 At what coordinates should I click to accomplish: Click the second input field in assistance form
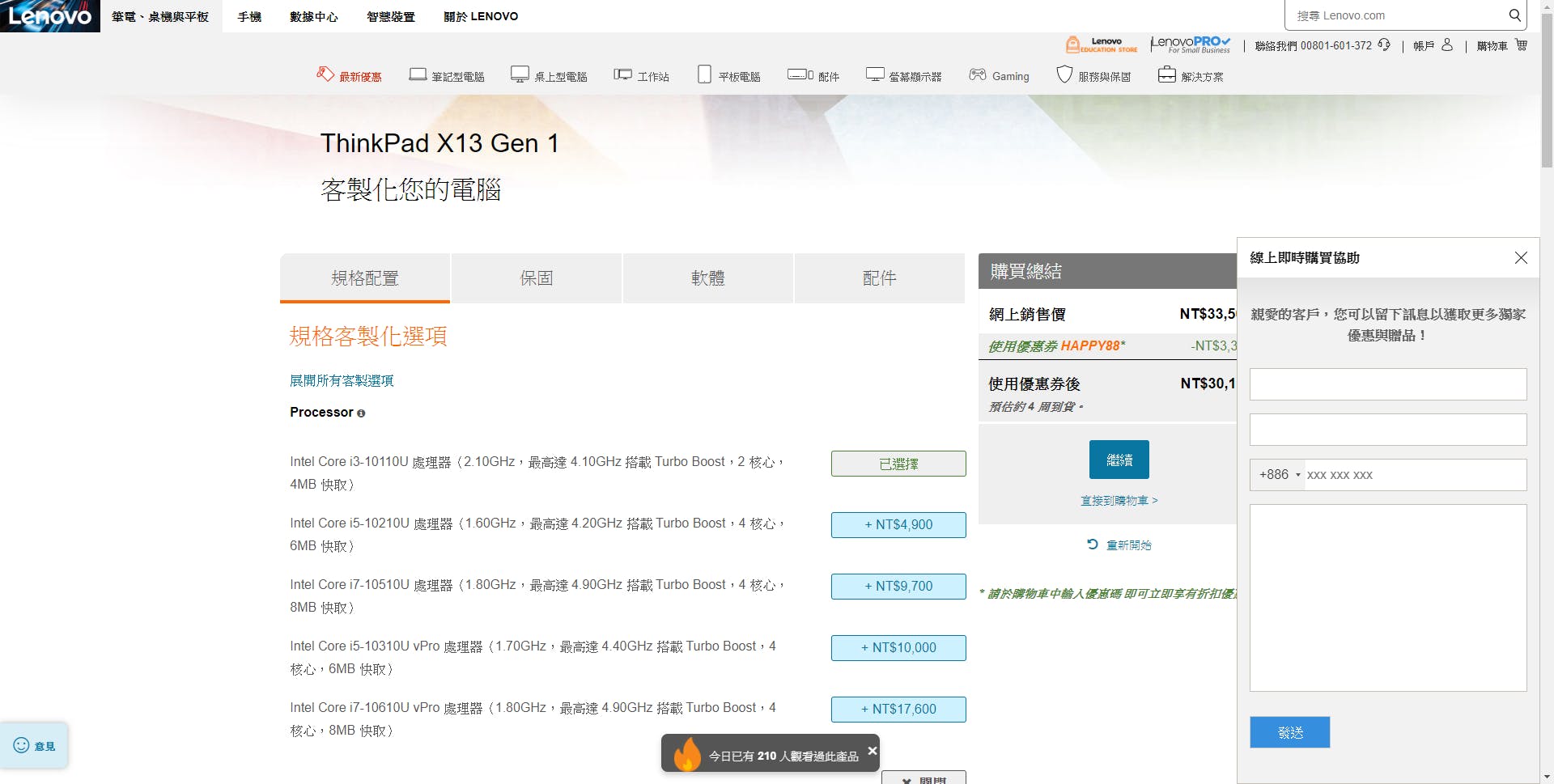(x=1388, y=430)
